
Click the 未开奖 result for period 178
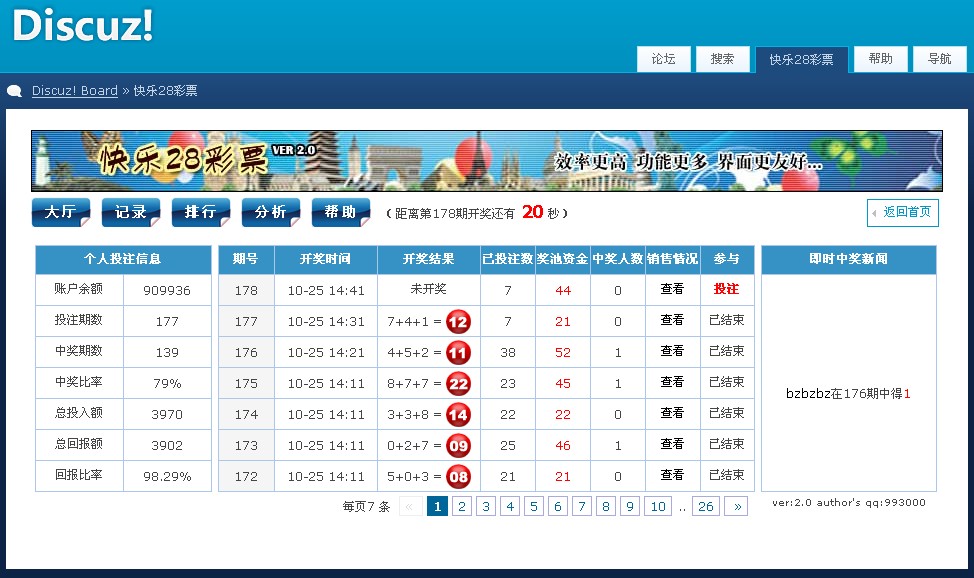click(429, 289)
